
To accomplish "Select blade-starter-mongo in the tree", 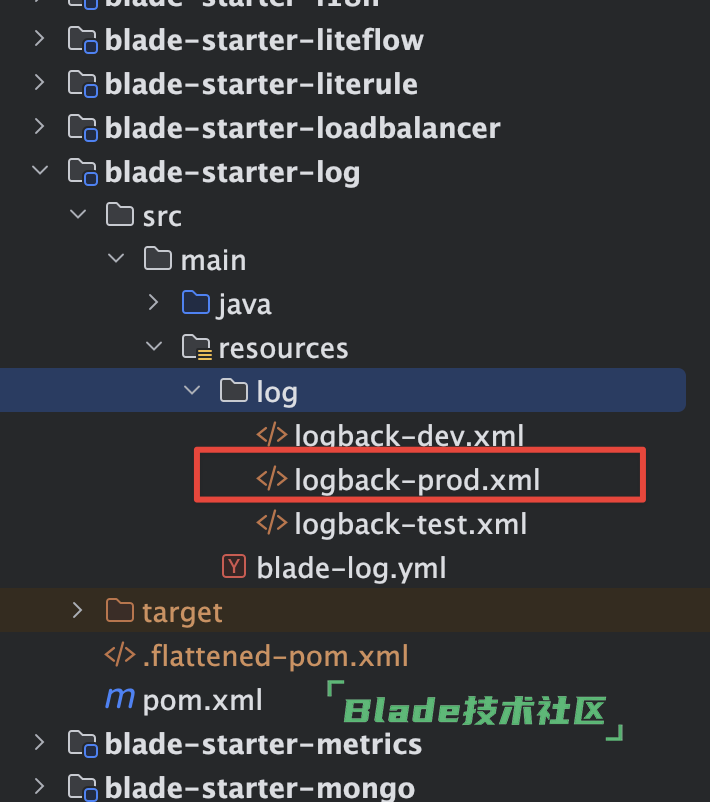I will point(259,788).
